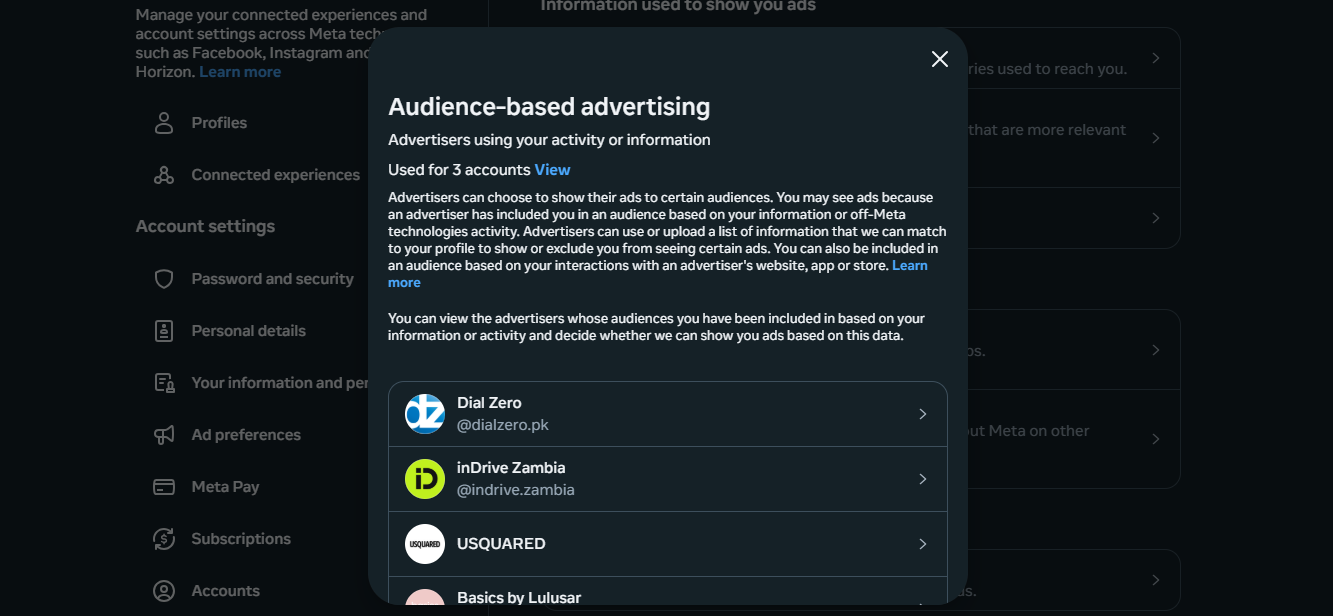The image size is (1333, 616).
Task: Click the Personal details ID icon
Action: click(x=164, y=331)
